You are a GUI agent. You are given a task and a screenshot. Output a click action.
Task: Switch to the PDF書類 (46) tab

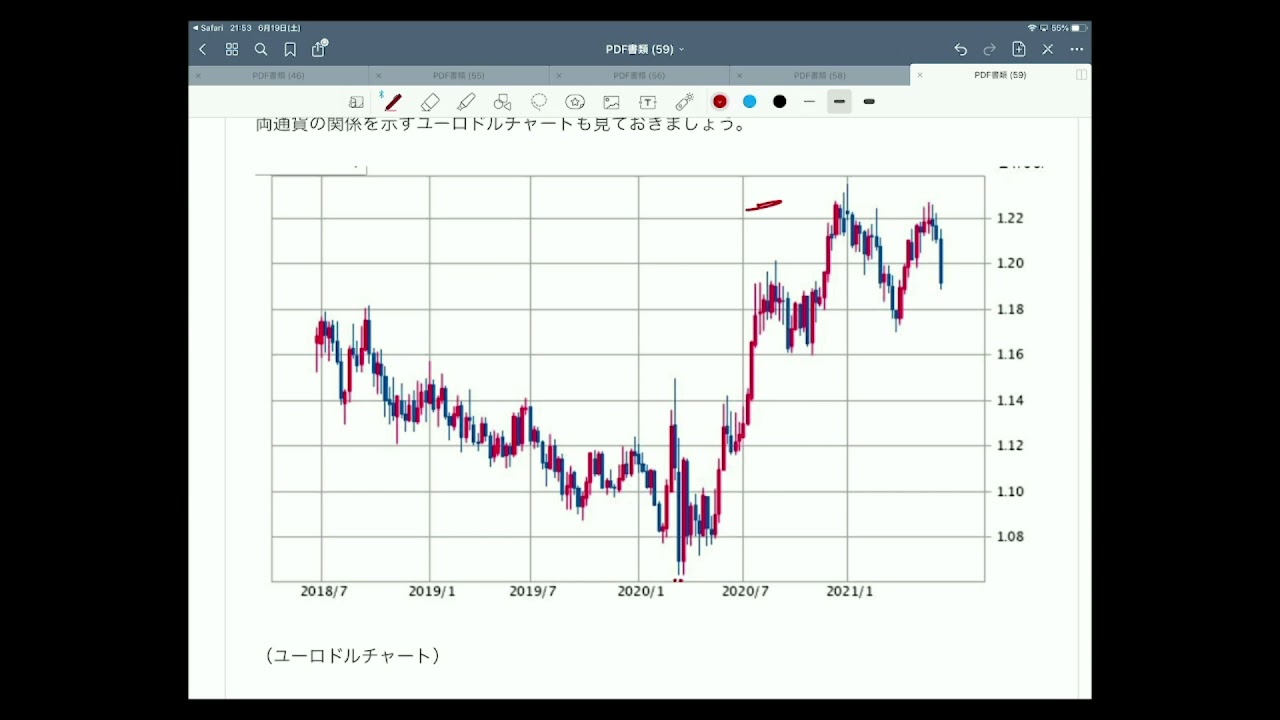pyautogui.click(x=279, y=75)
